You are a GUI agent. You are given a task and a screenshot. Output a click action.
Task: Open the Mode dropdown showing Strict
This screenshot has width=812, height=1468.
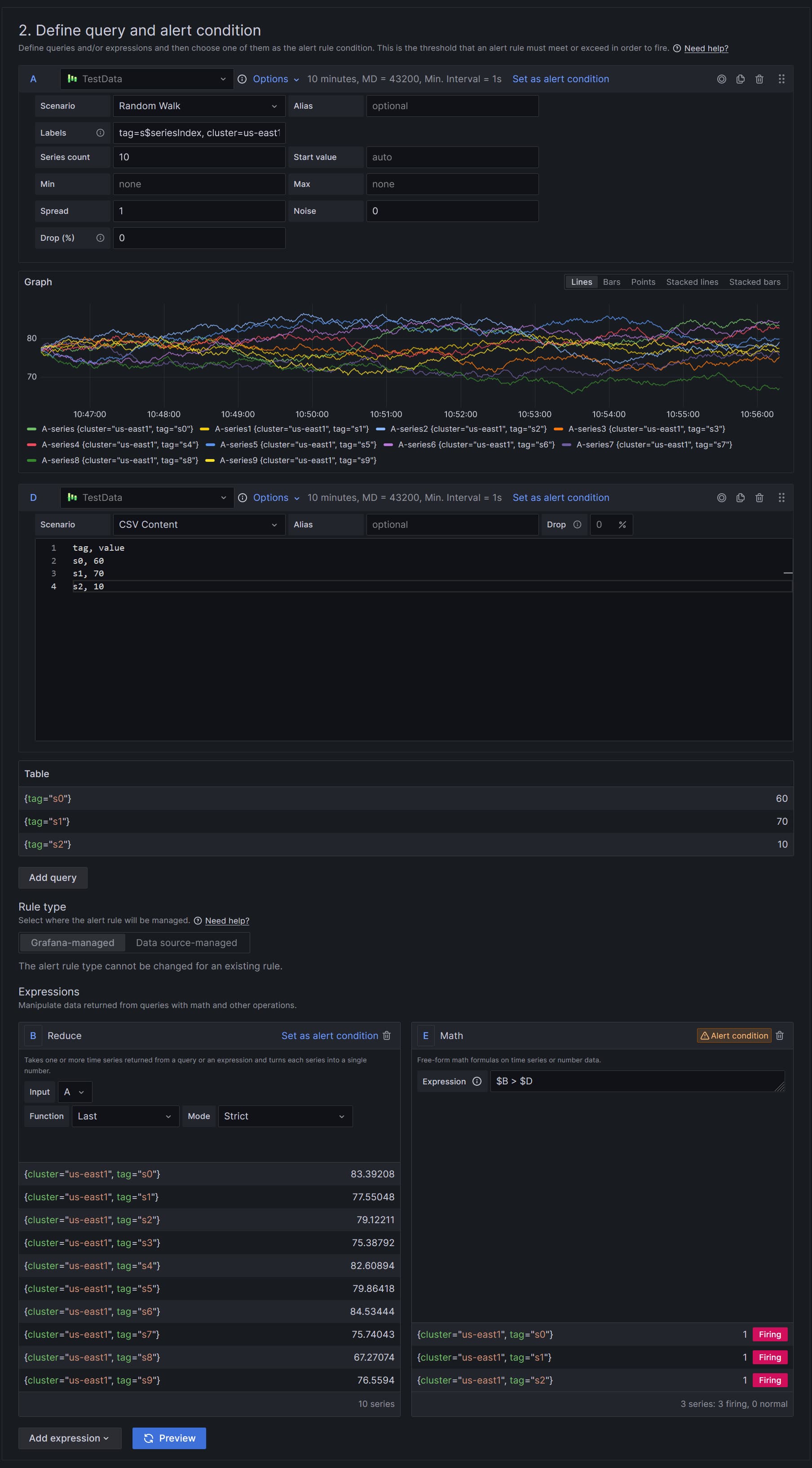pyautogui.click(x=285, y=1116)
